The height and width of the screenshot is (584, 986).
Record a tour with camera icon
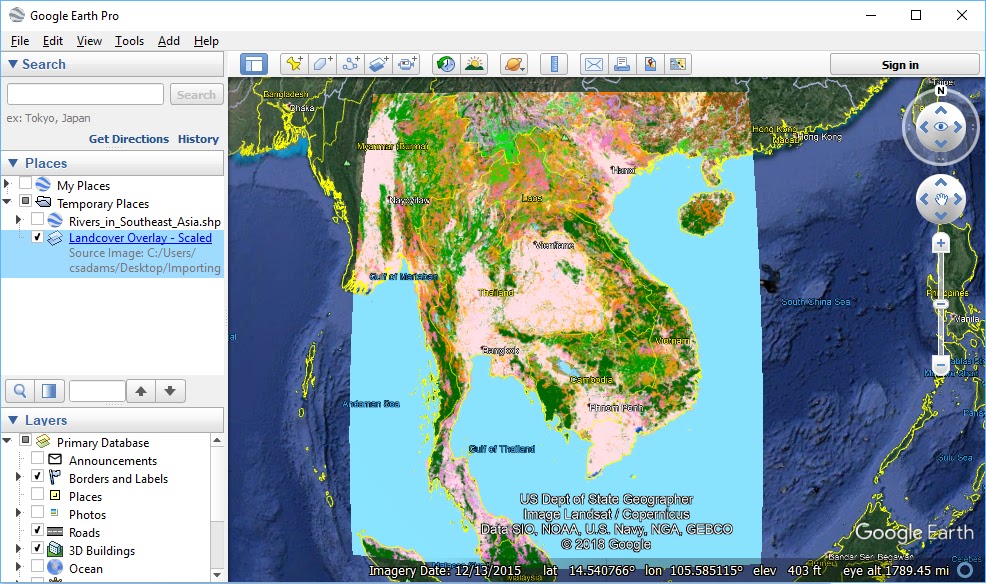click(407, 64)
